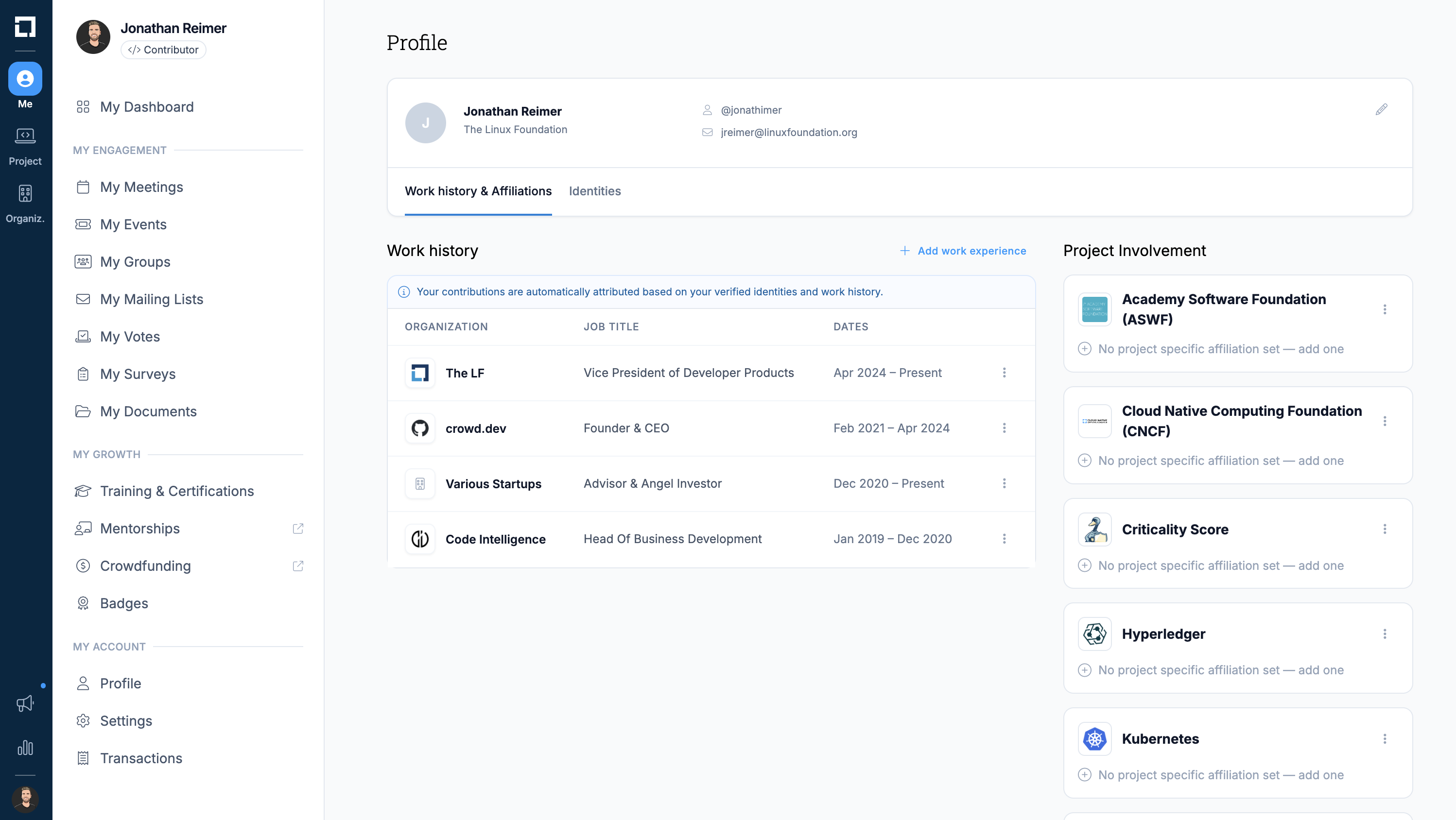Viewport: 1456px width, 820px height.
Task: Open the Project section in the rail
Action: 25,146
